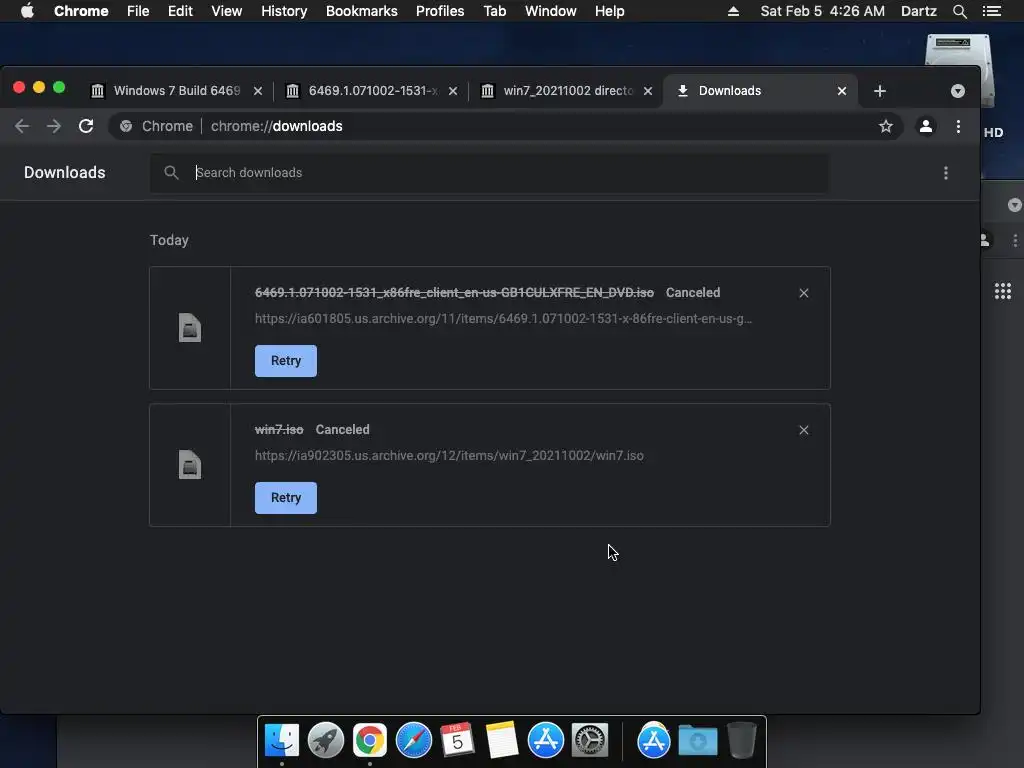Open the History menu
Viewport: 1024px width, 768px height.
tap(284, 11)
